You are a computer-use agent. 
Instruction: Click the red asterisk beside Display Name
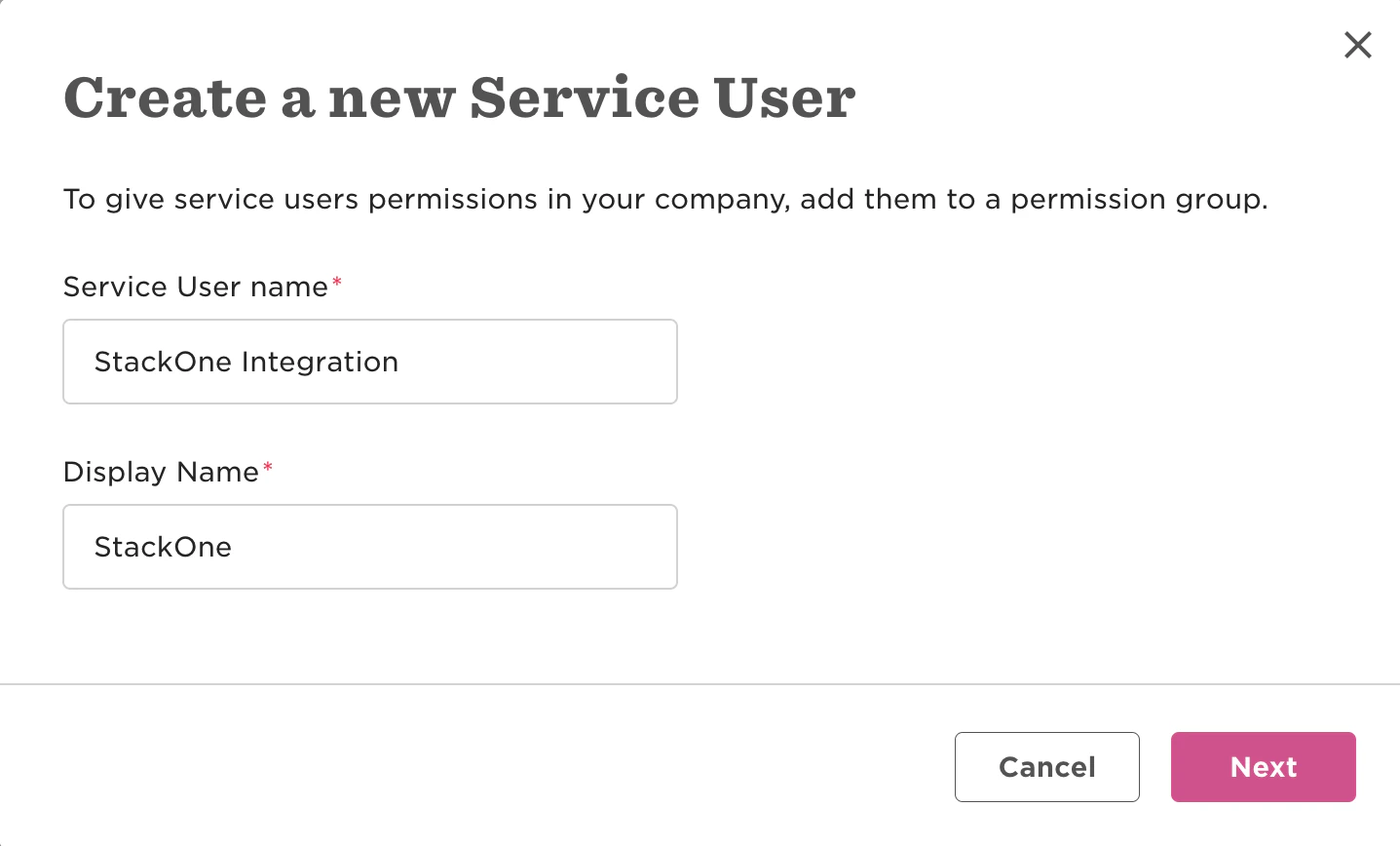point(268,467)
